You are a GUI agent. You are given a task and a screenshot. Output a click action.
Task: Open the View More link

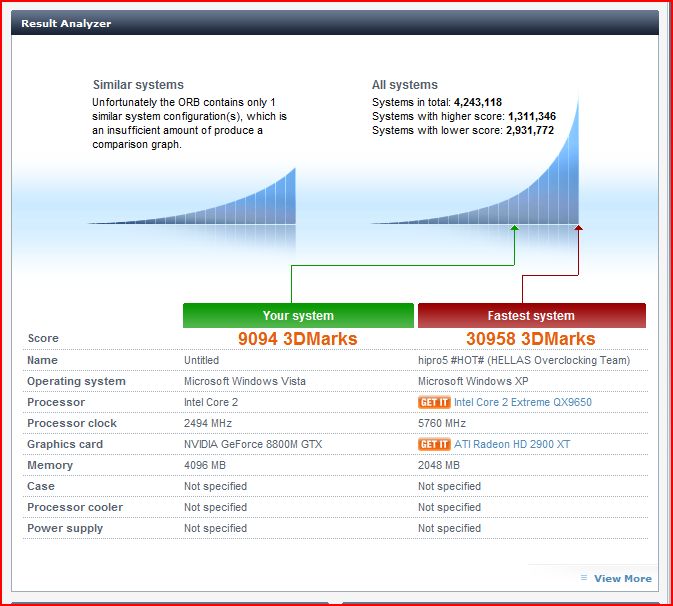(x=622, y=579)
